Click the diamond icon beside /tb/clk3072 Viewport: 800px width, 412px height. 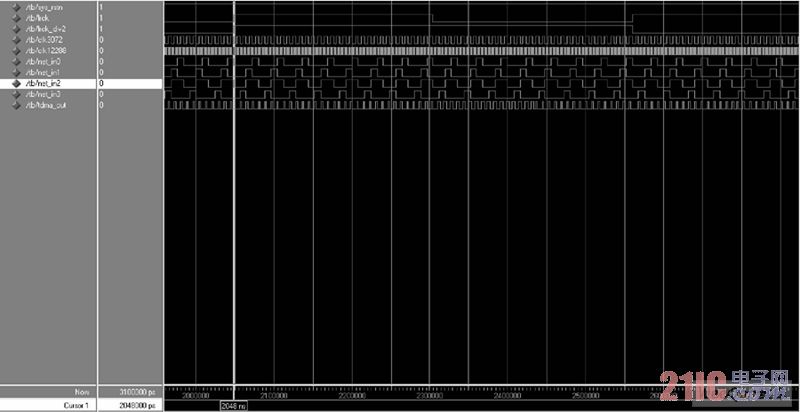coord(17,40)
